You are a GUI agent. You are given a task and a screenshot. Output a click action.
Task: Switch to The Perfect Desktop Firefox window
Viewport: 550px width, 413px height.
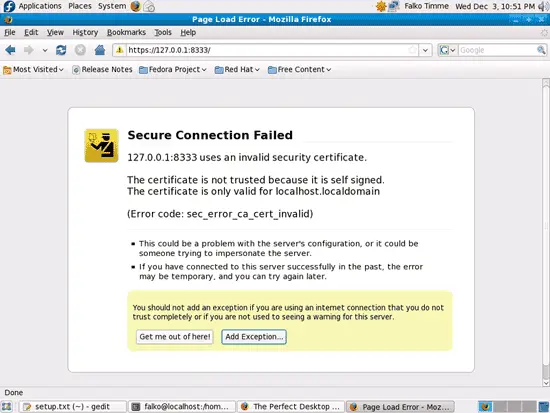point(291,407)
